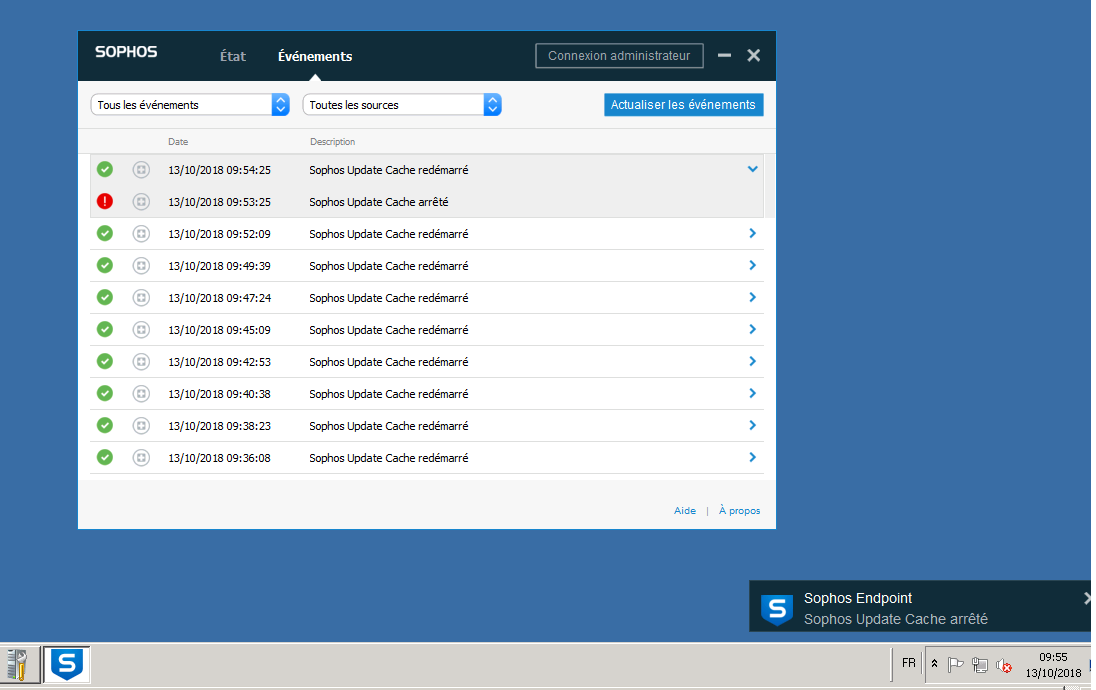Click grey source icon on 09:36:08 row
1096x690 pixels.
[x=141, y=457]
